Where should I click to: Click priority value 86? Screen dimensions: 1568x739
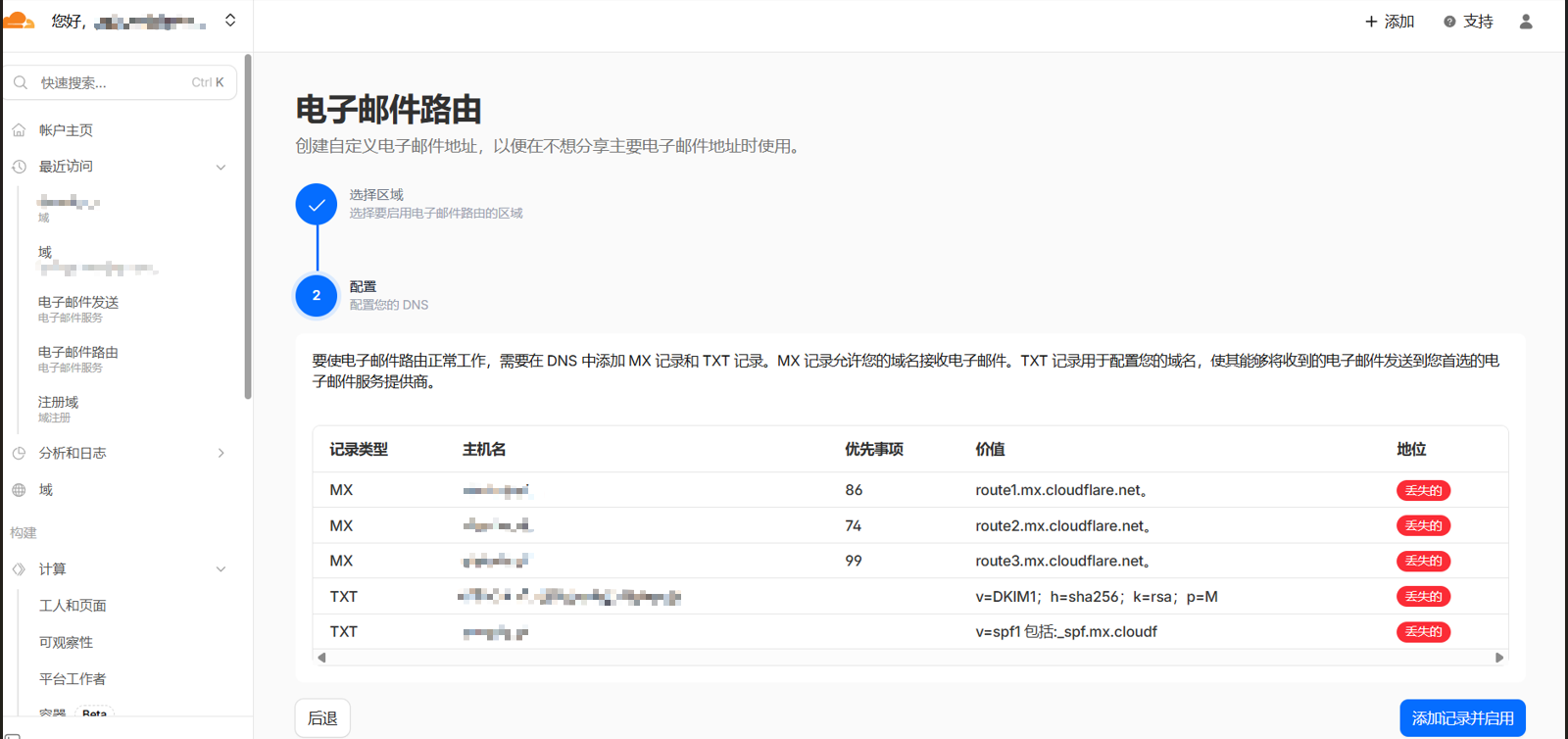pyautogui.click(x=854, y=490)
